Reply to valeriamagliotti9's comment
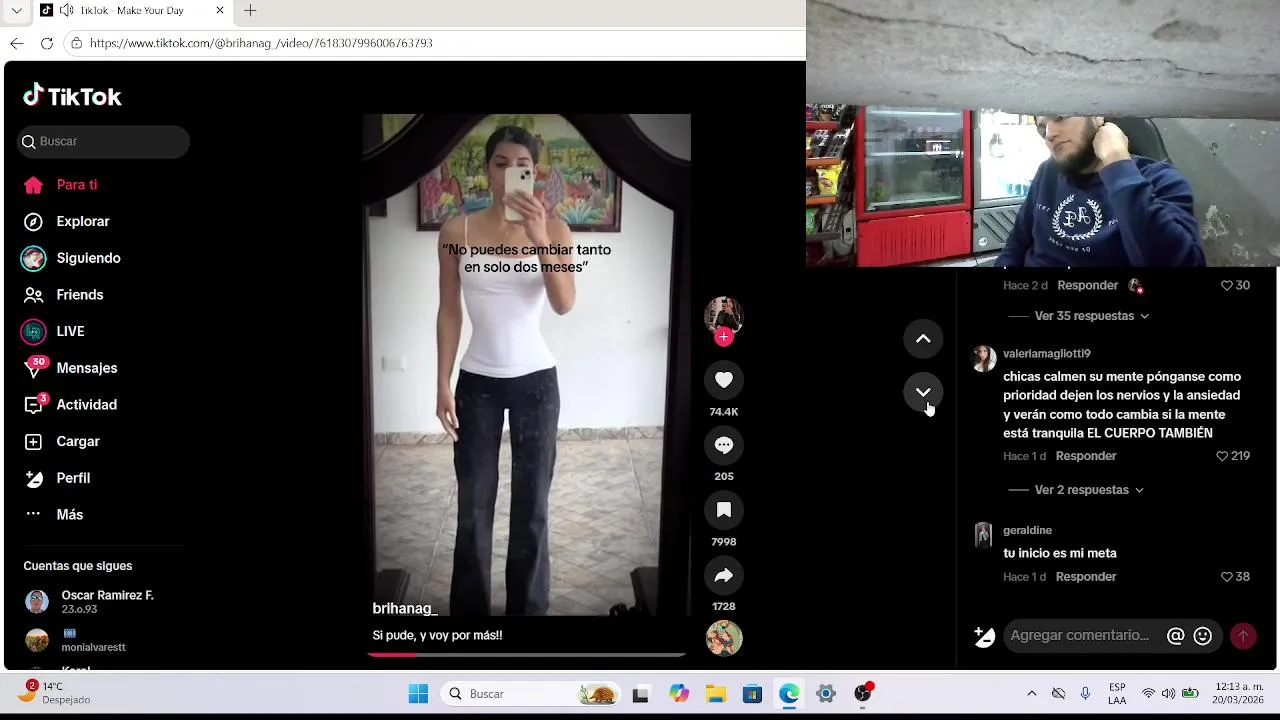 (1086, 456)
